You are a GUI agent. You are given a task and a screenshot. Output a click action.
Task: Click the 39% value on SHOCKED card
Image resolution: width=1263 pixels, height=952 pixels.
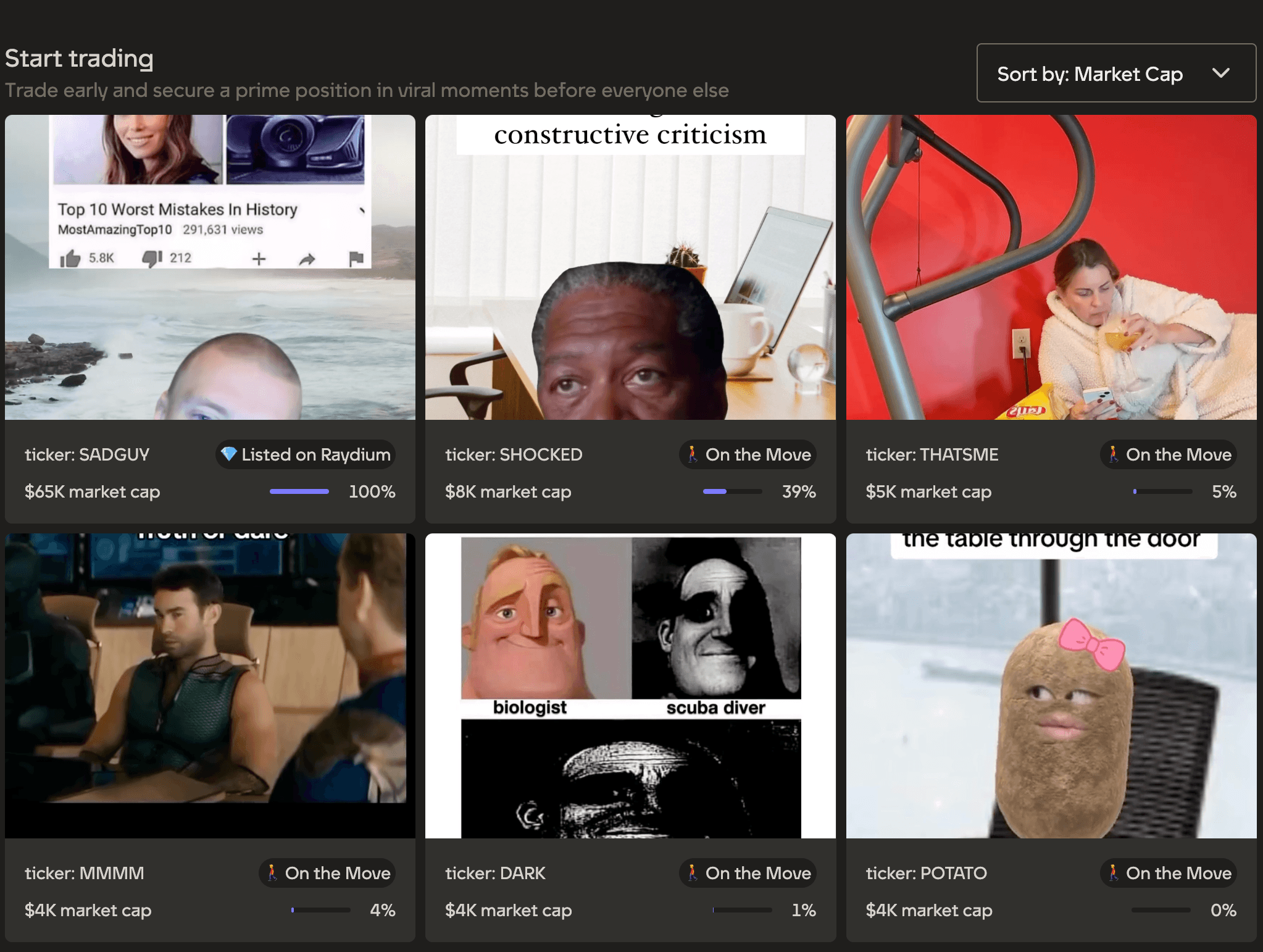click(x=799, y=491)
